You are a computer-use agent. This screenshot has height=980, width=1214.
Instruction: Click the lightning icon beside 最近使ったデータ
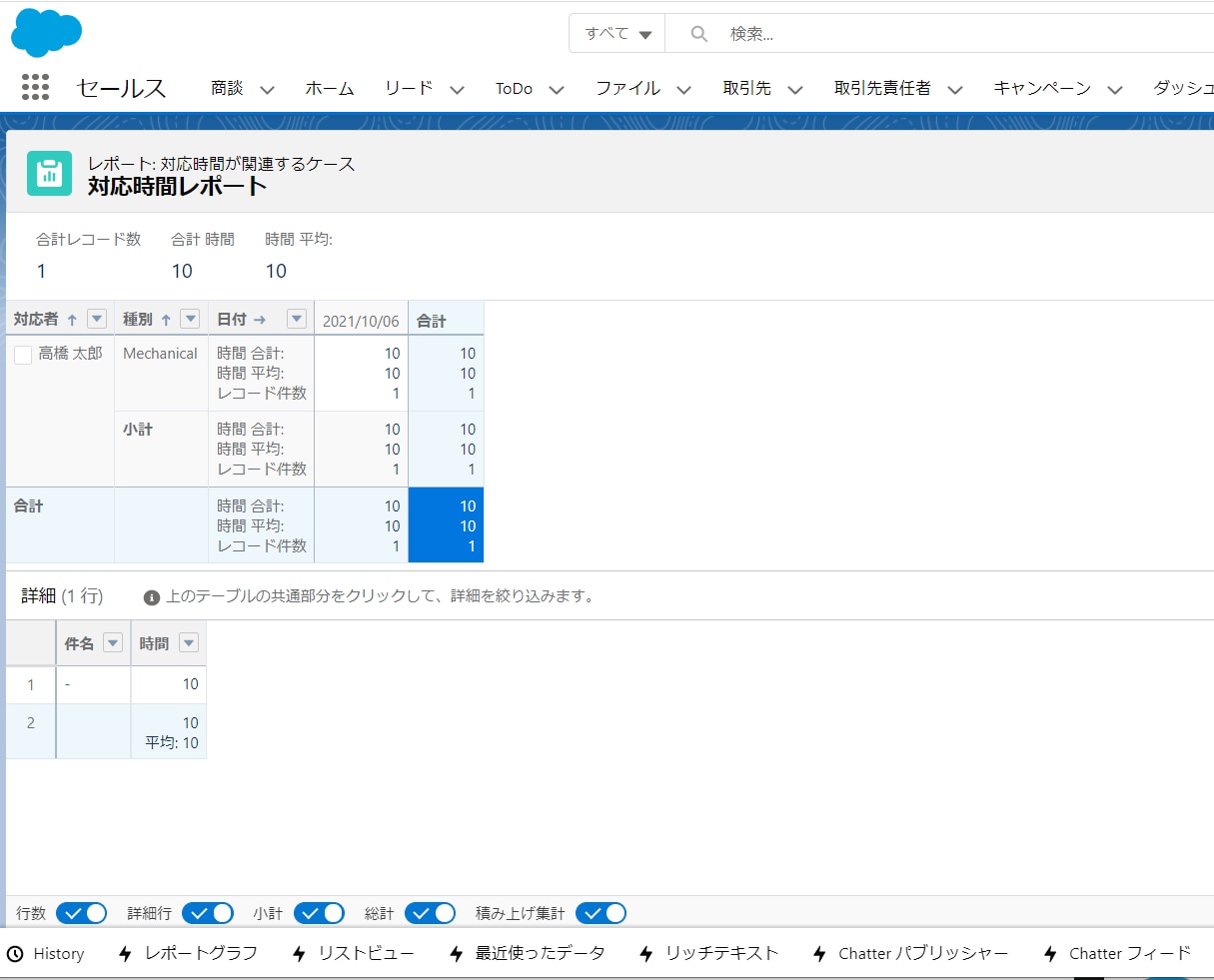(457, 954)
